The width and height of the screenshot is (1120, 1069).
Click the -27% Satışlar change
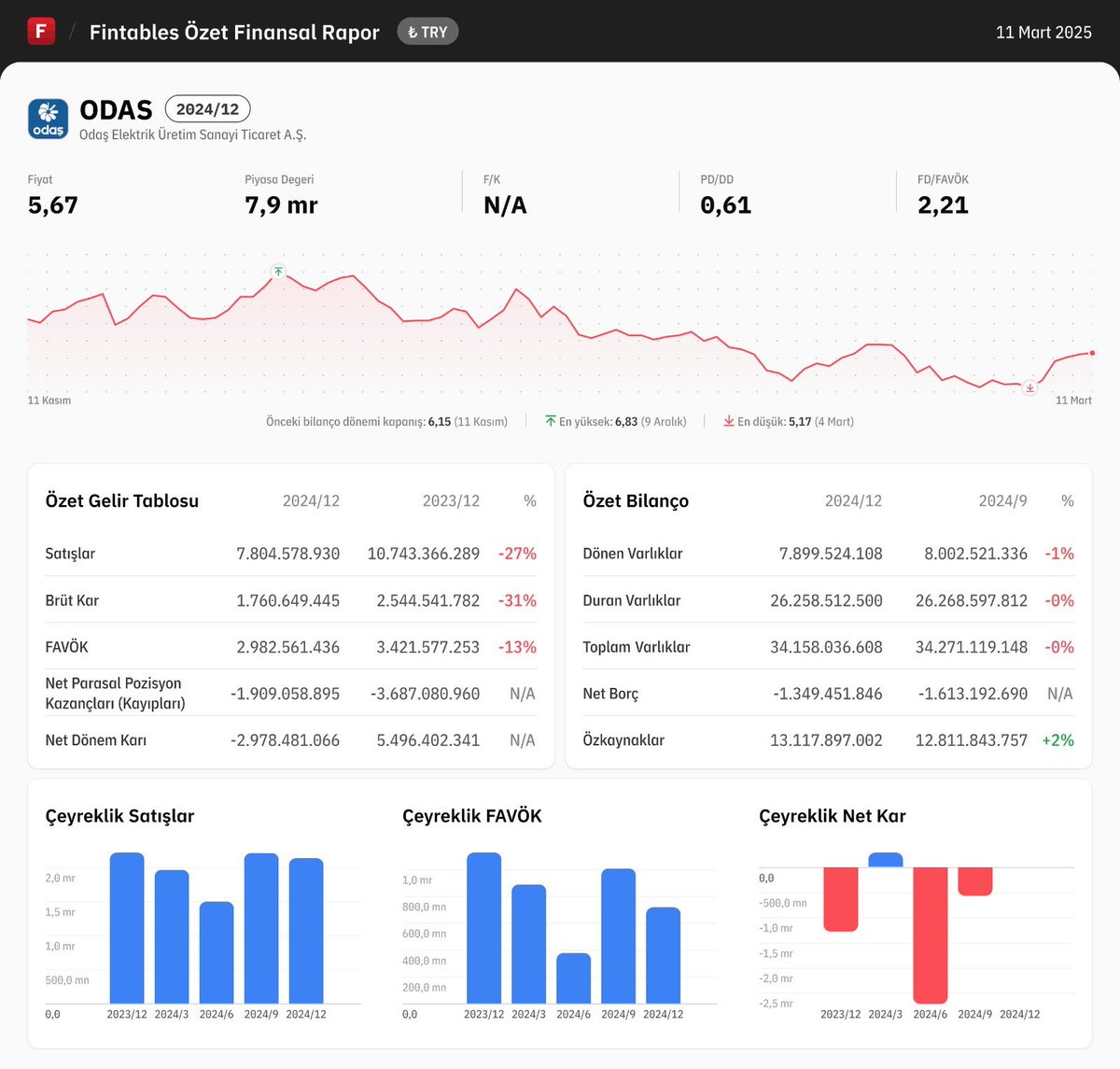[x=517, y=554]
